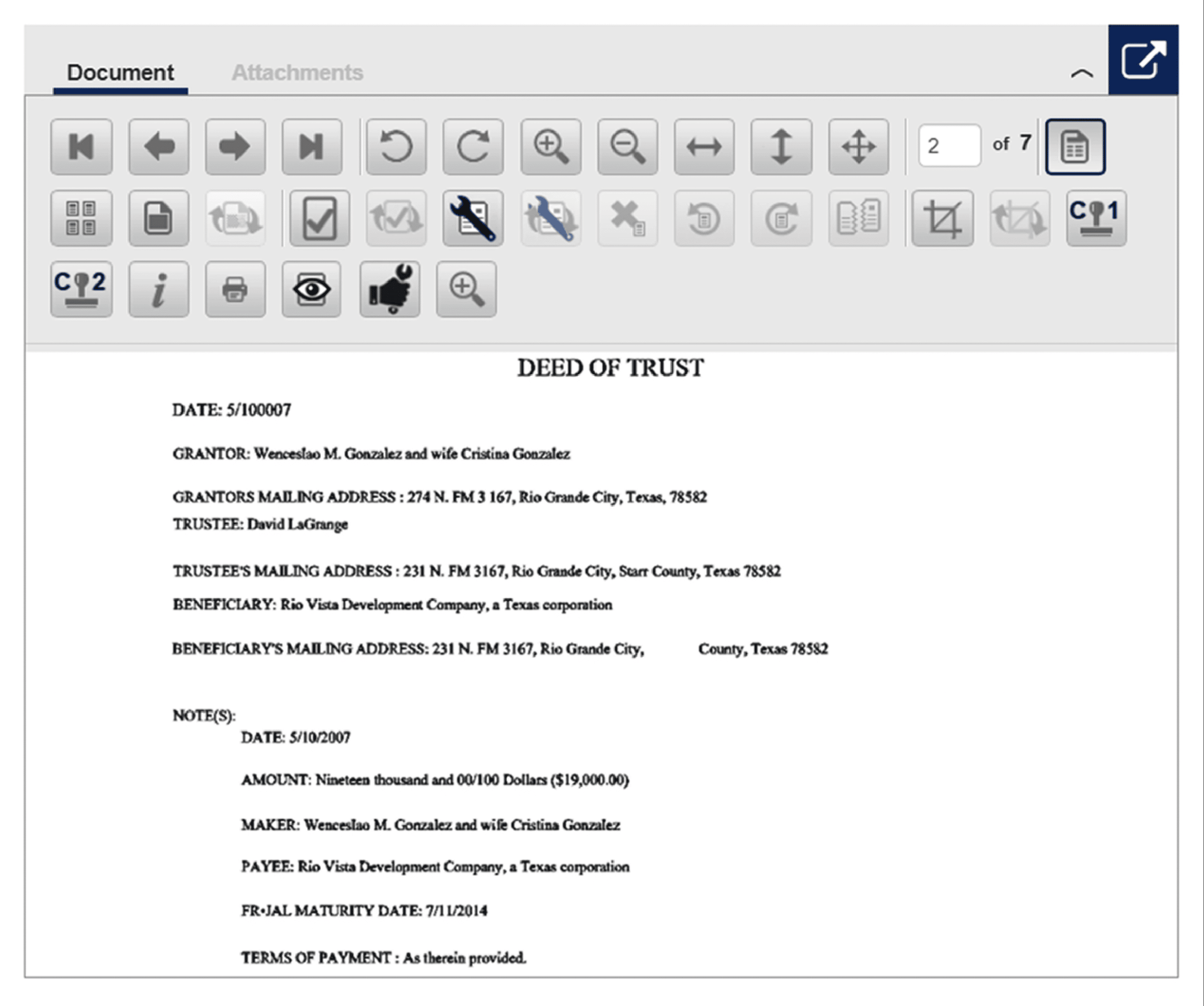The image size is (1204, 1006).
Task: Open the document in a new window
Action: coord(1143,59)
